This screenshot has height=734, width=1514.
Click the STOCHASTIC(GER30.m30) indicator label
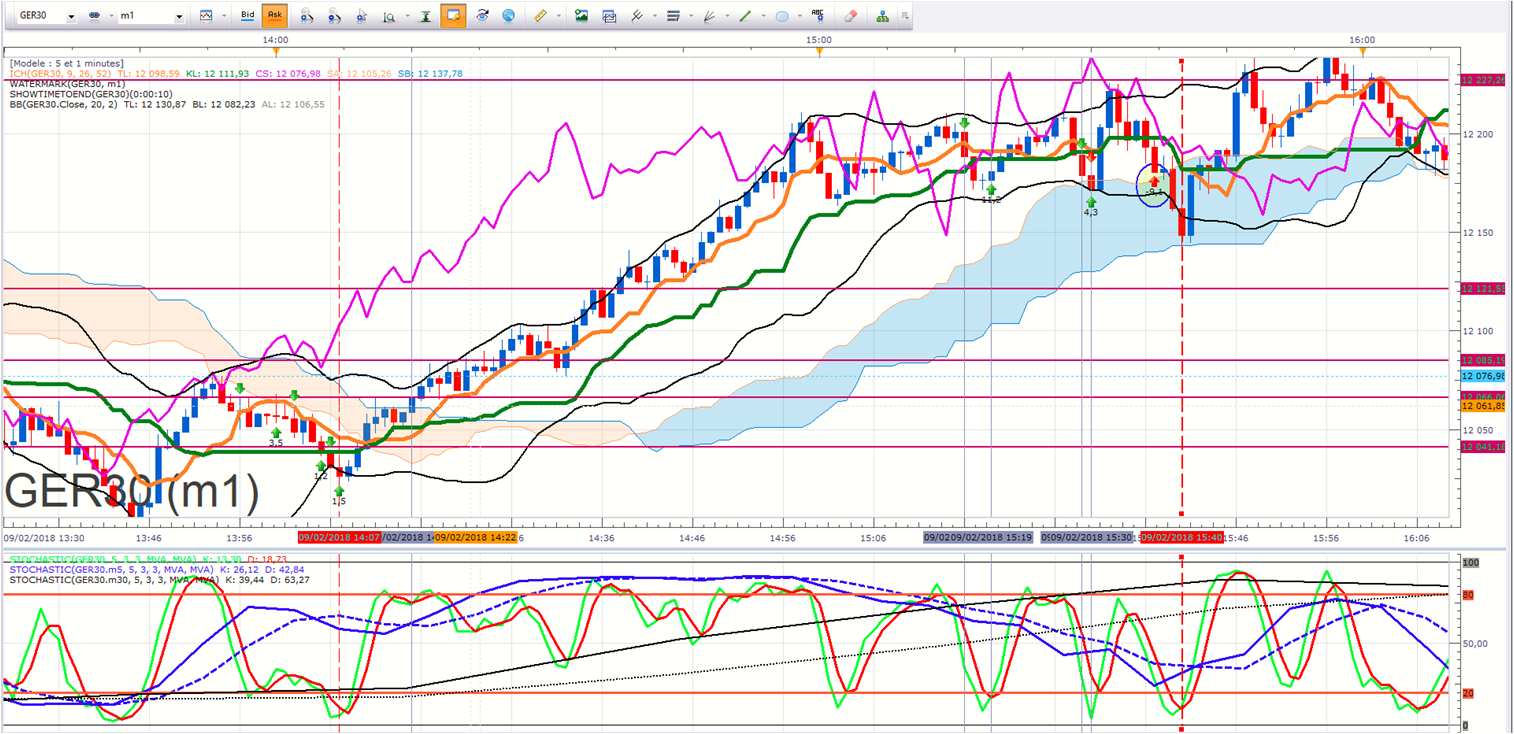(115, 580)
